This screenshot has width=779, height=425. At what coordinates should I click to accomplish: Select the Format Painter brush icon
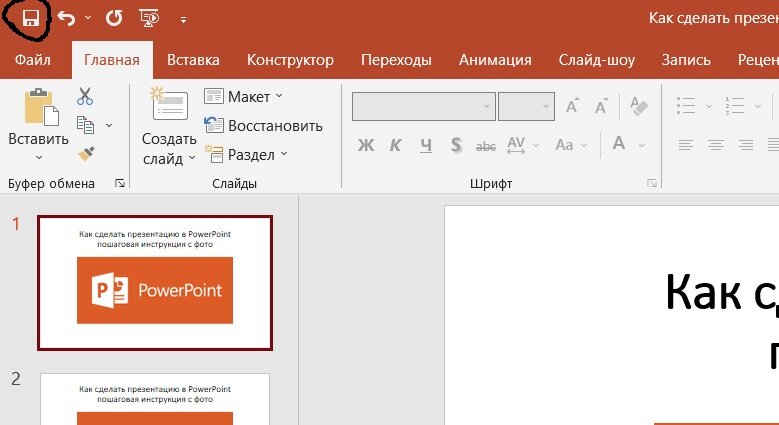86,154
